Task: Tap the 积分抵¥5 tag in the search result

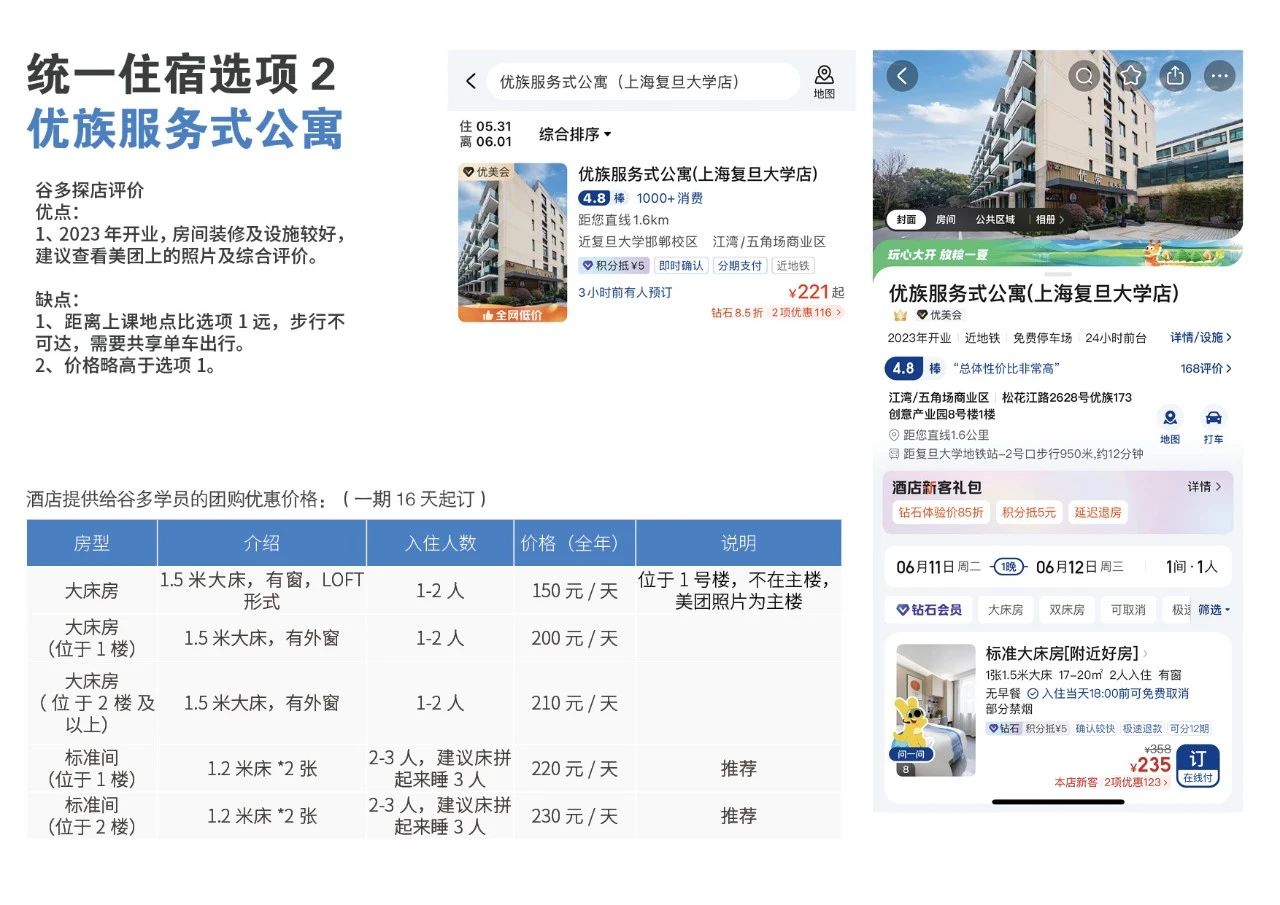Action: point(615,266)
